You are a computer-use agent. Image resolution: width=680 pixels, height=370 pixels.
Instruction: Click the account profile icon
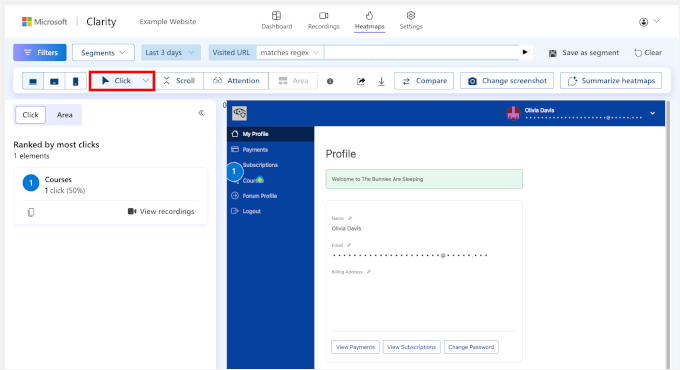(644, 22)
